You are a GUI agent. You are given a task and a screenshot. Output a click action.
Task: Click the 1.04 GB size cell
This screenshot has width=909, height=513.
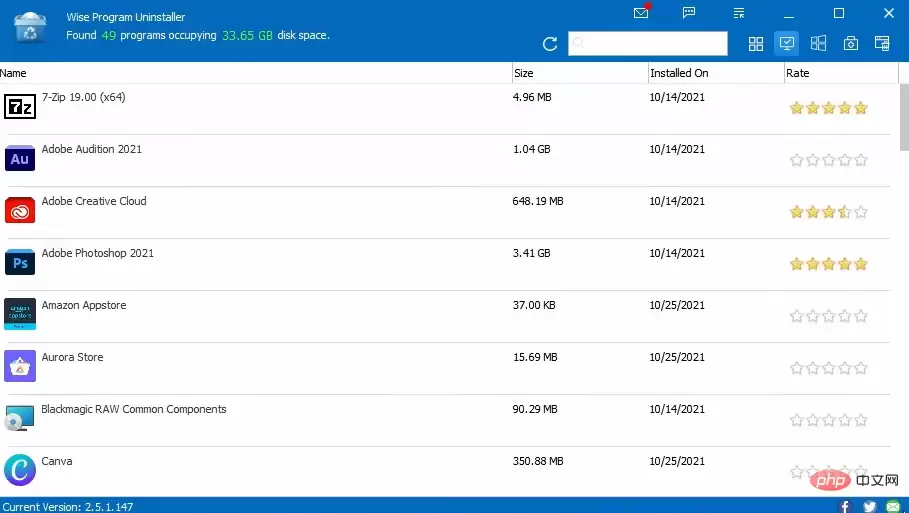(532, 149)
